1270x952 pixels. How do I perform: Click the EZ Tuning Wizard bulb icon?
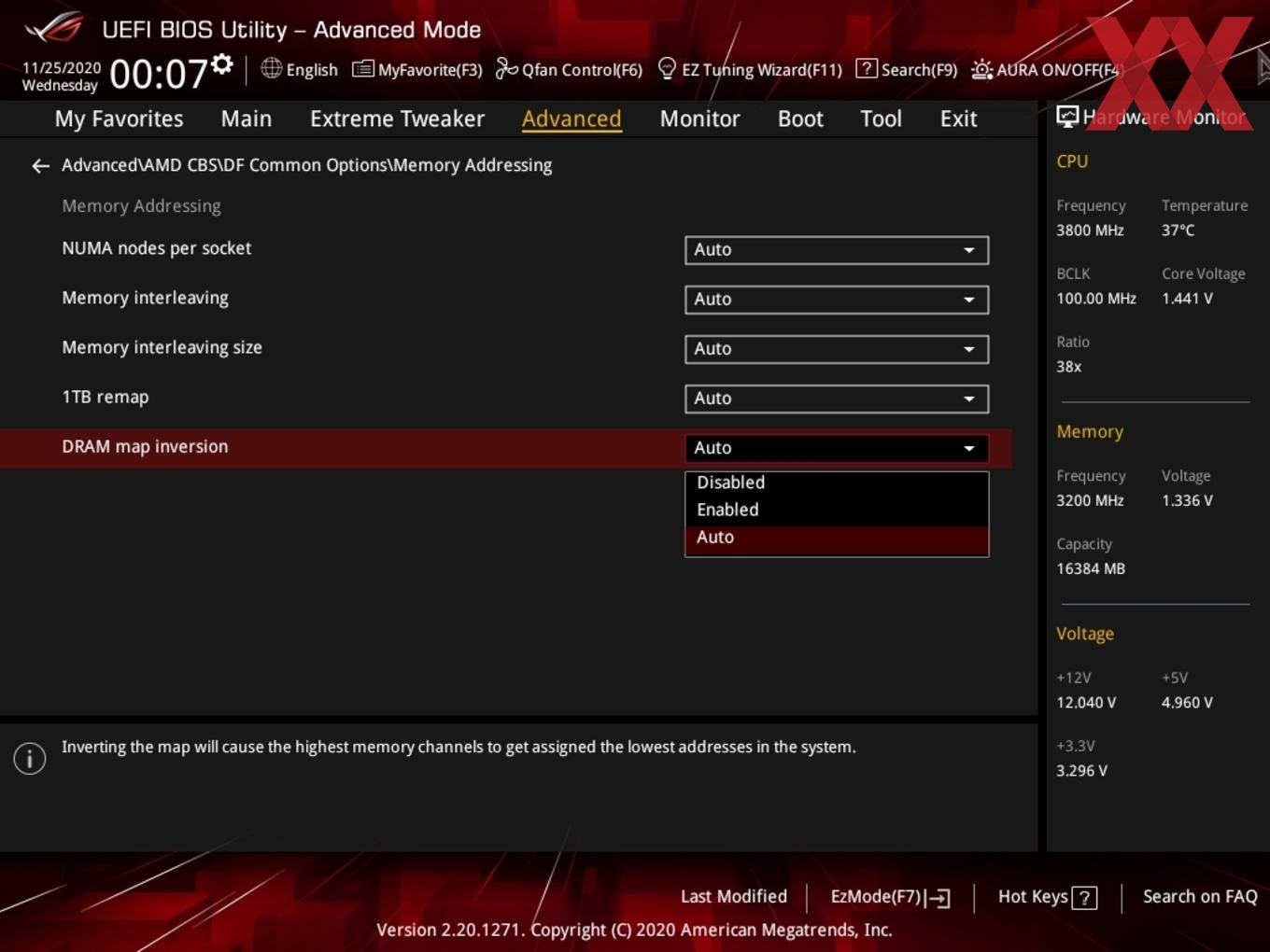[x=667, y=68]
